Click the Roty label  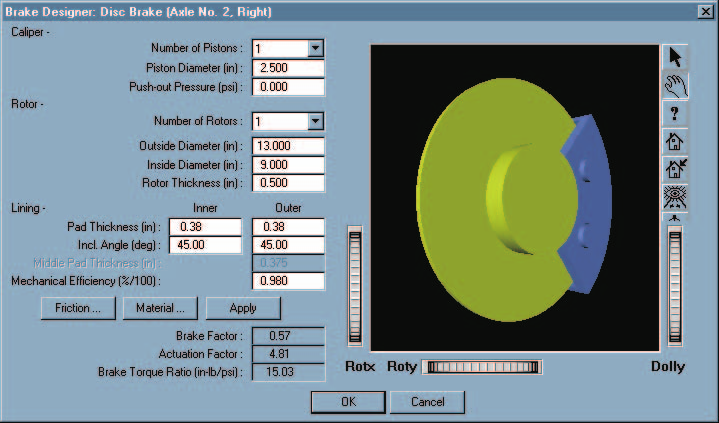(402, 367)
